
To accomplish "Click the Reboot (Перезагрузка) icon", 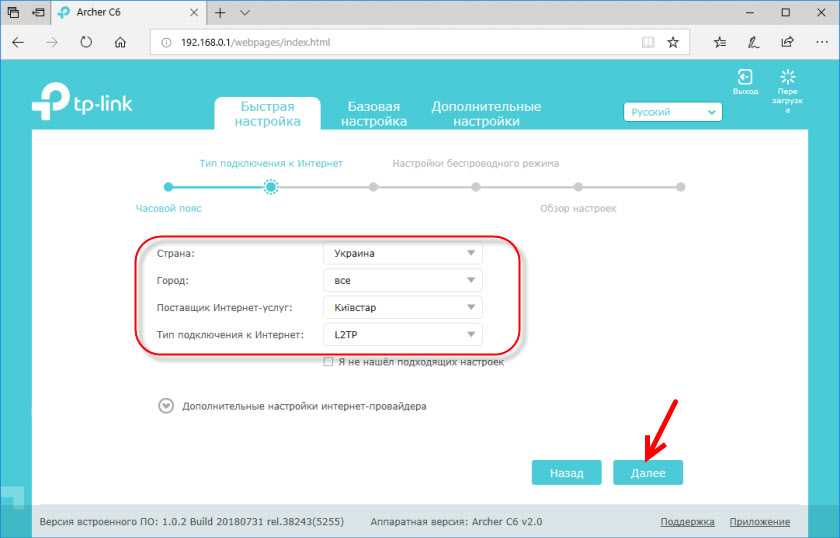I will coord(787,78).
